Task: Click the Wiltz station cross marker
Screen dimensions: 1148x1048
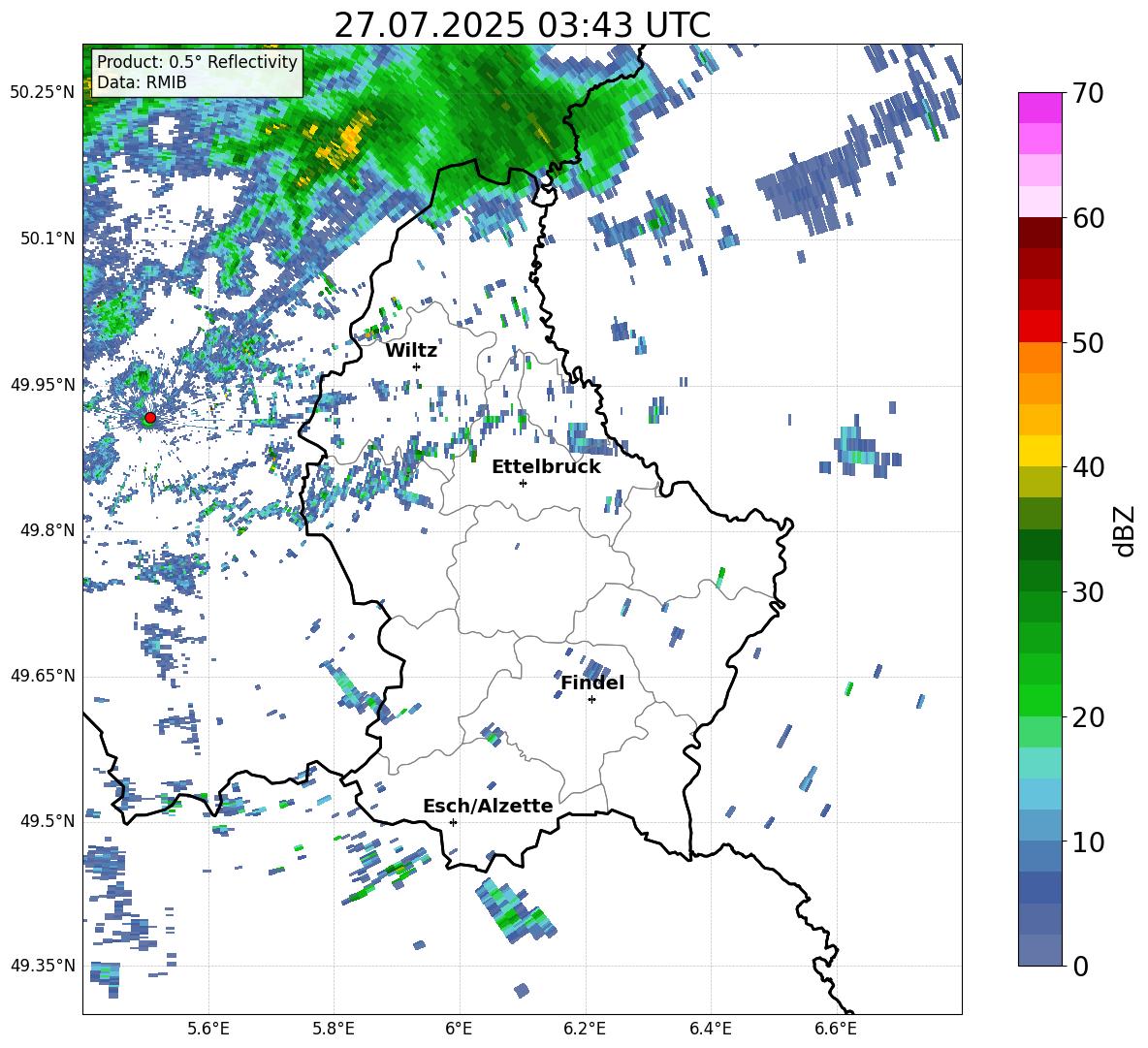Action: coord(417,366)
